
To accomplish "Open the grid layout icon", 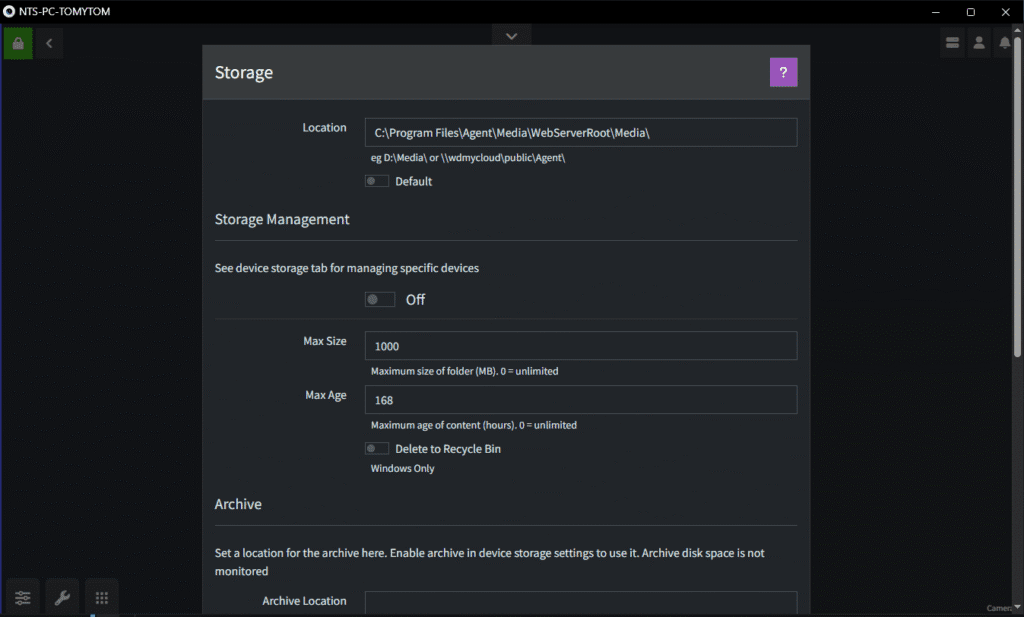I will pyautogui.click(x=101, y=597).
